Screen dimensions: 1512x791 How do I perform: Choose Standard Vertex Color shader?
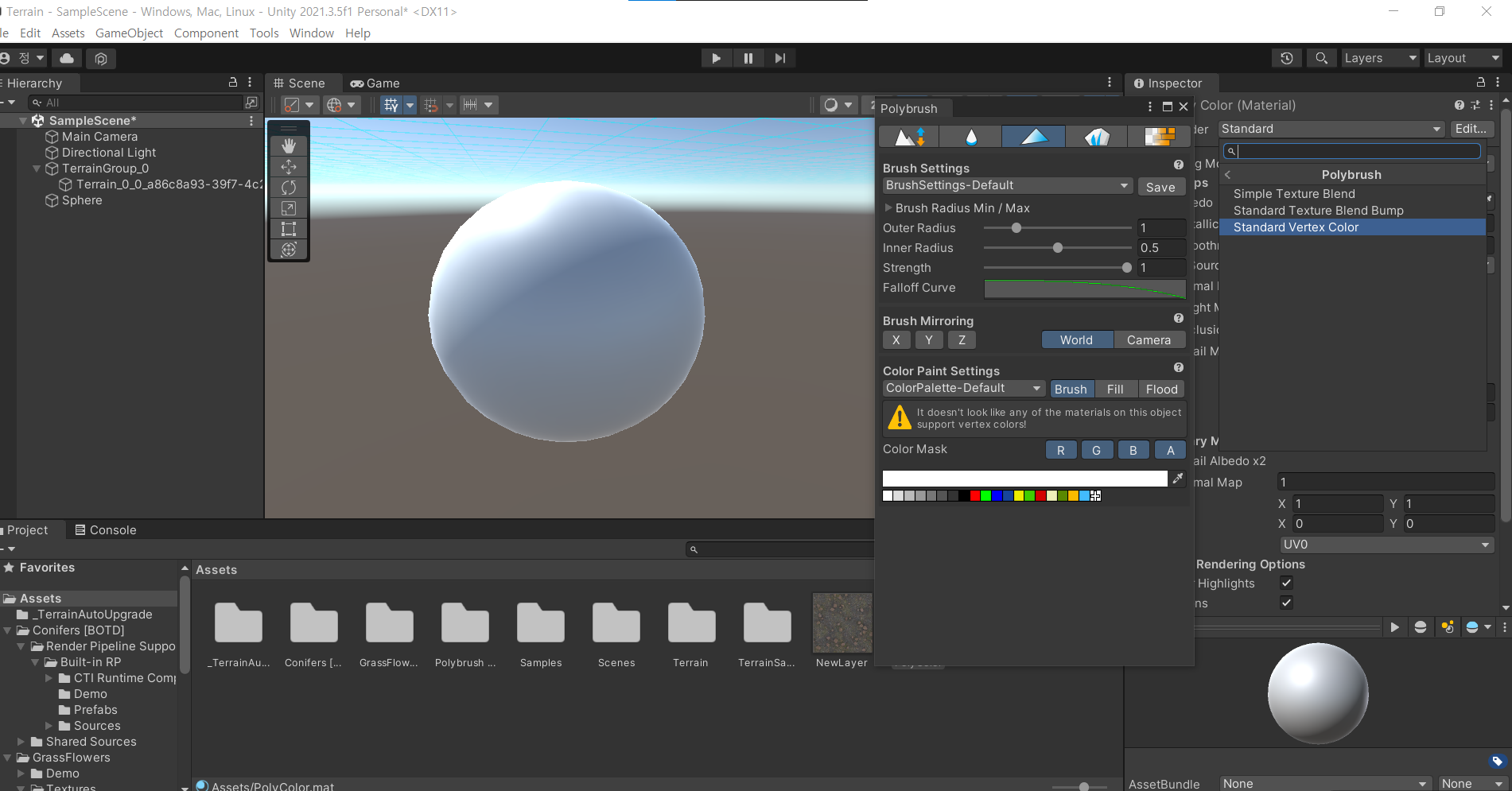point(1352,227)
